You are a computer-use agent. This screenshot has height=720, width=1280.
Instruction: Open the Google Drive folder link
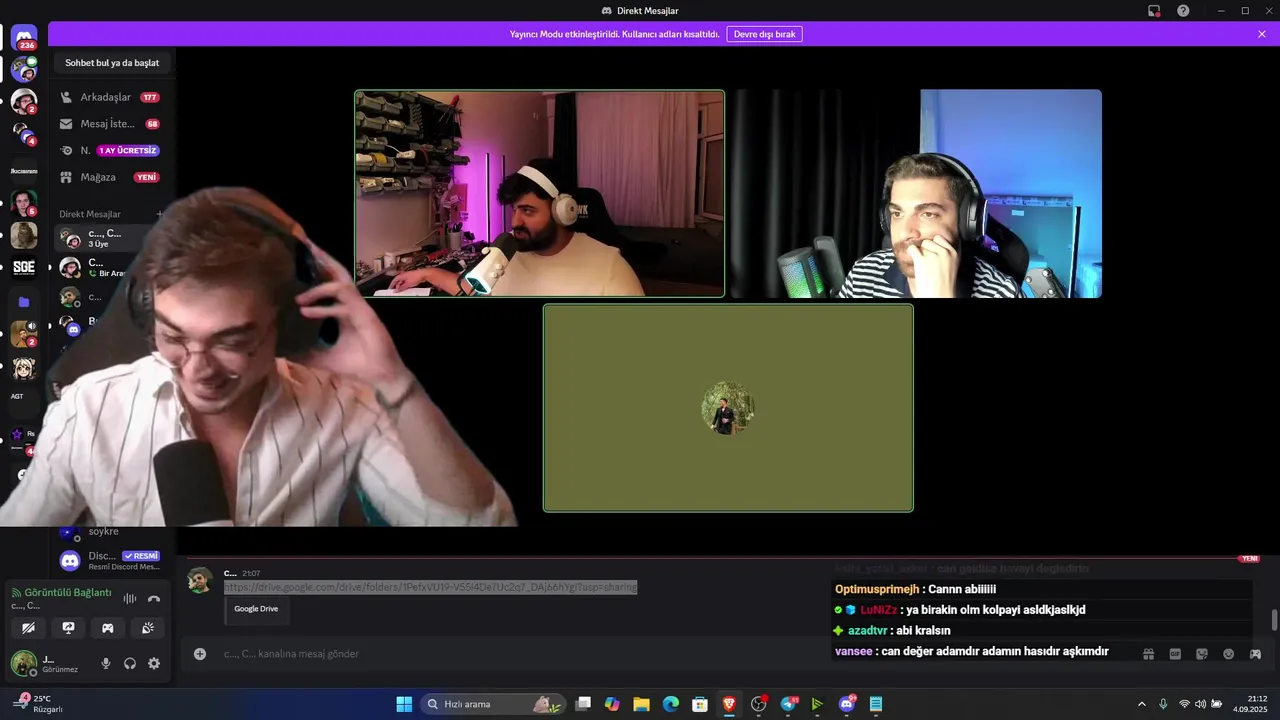tap(430, 587)
